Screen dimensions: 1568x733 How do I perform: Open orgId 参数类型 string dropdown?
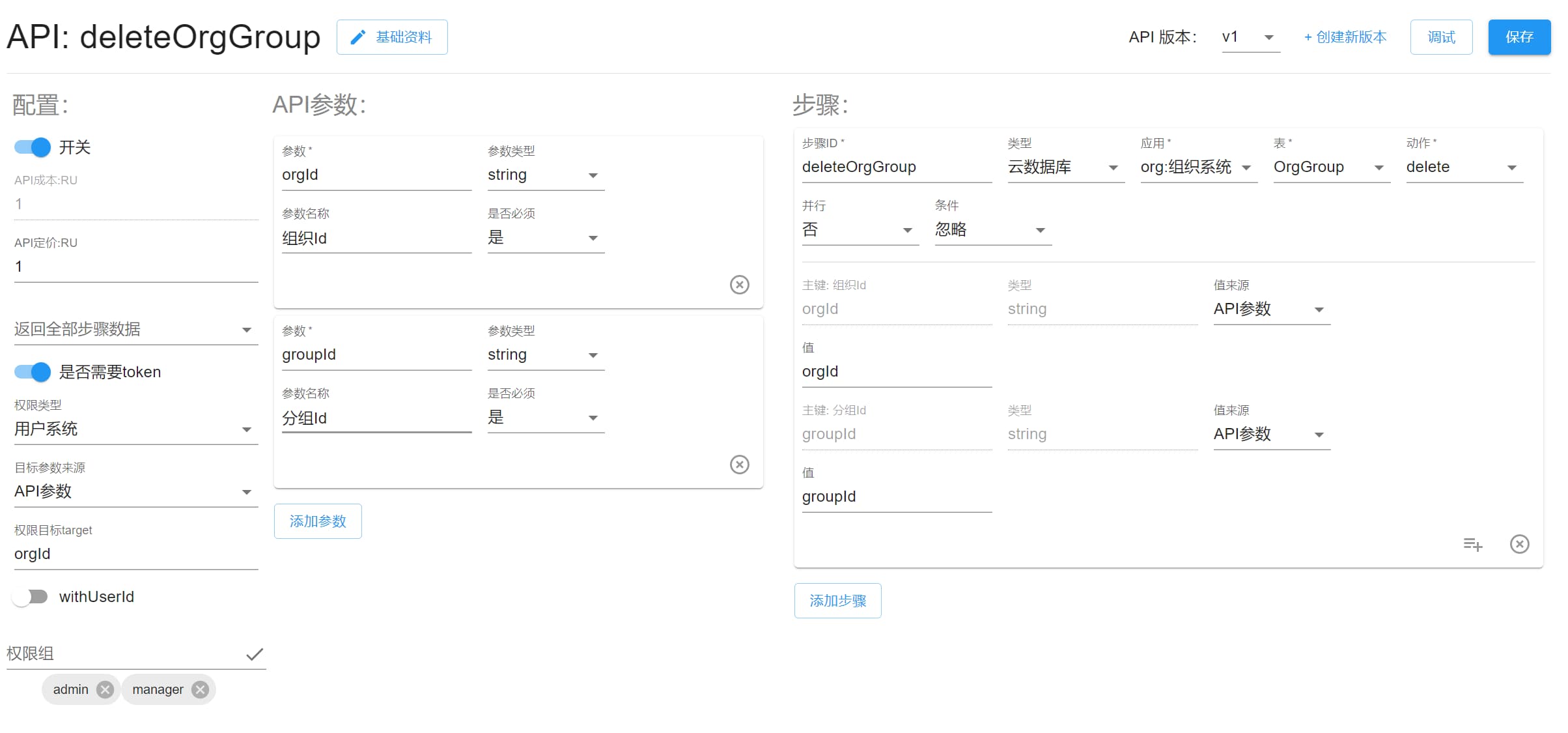(546, 175)
